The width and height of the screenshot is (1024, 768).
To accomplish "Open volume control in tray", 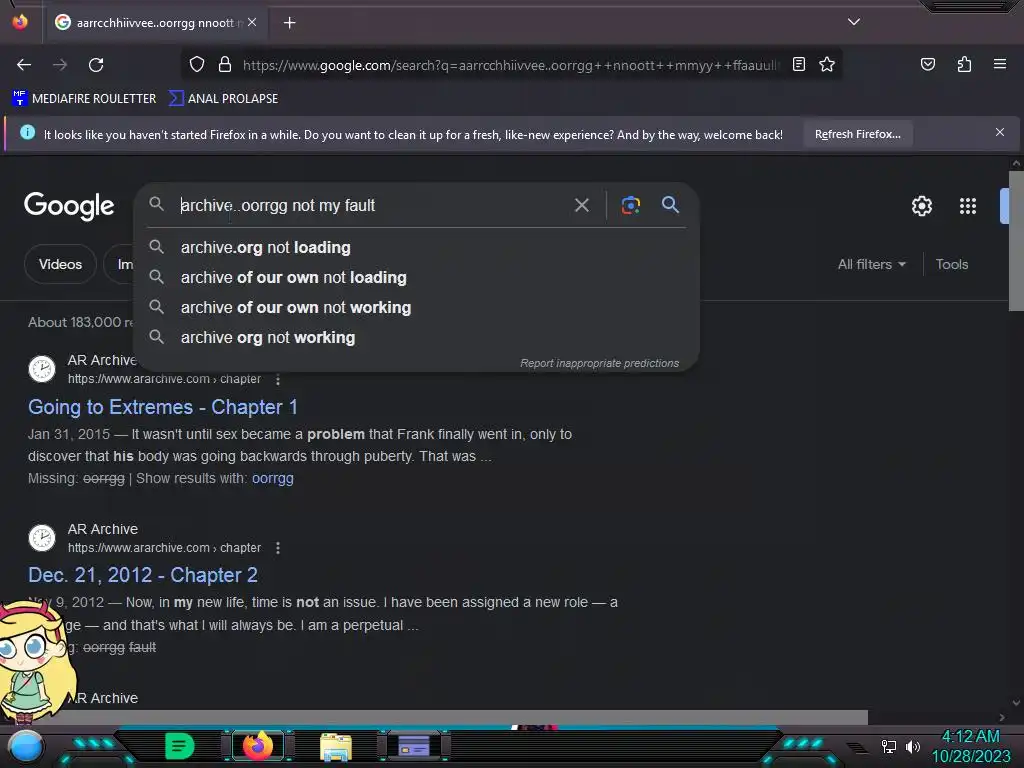I will pos(912,746).
